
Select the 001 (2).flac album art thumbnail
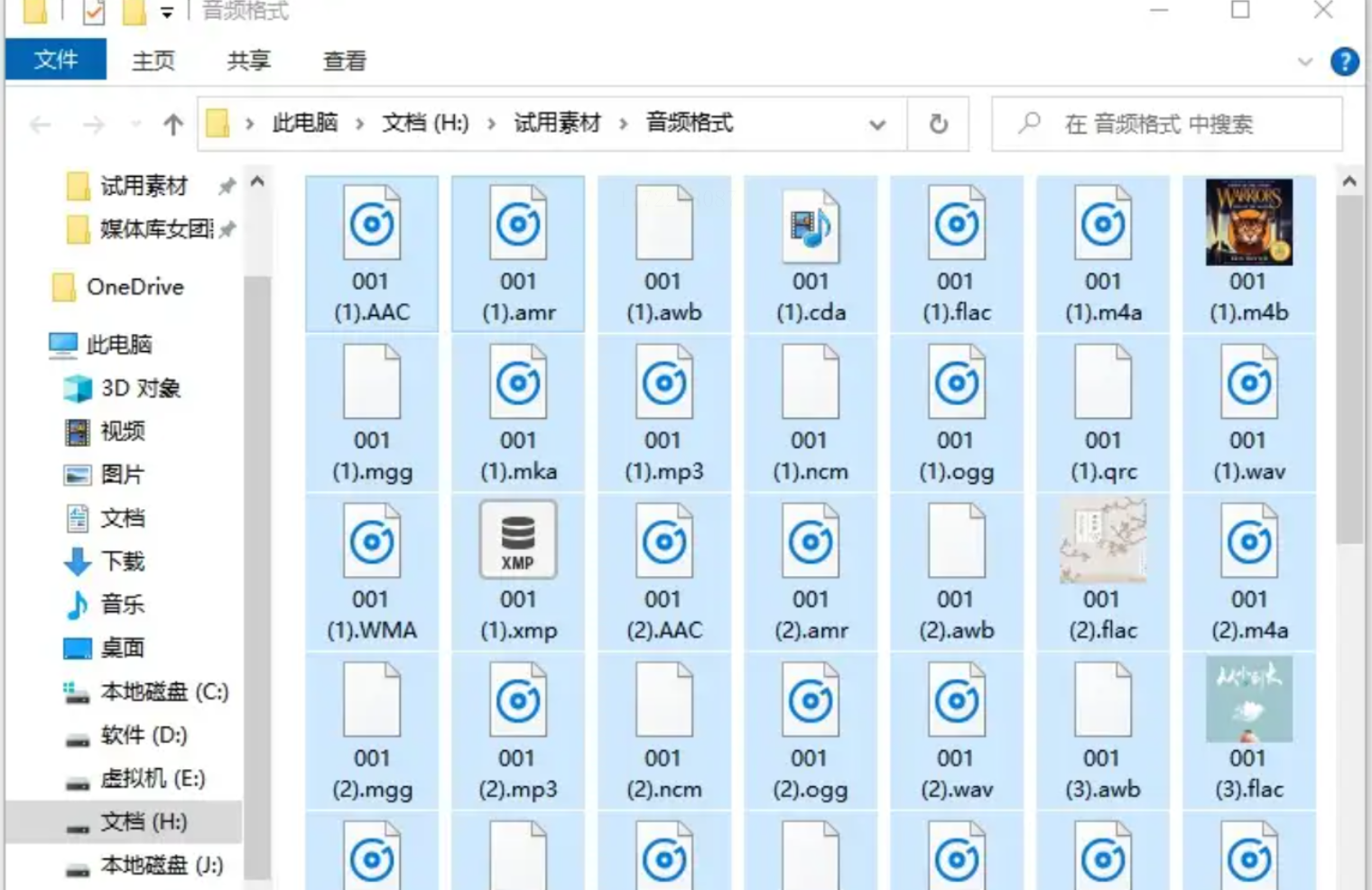(1103, 540)
